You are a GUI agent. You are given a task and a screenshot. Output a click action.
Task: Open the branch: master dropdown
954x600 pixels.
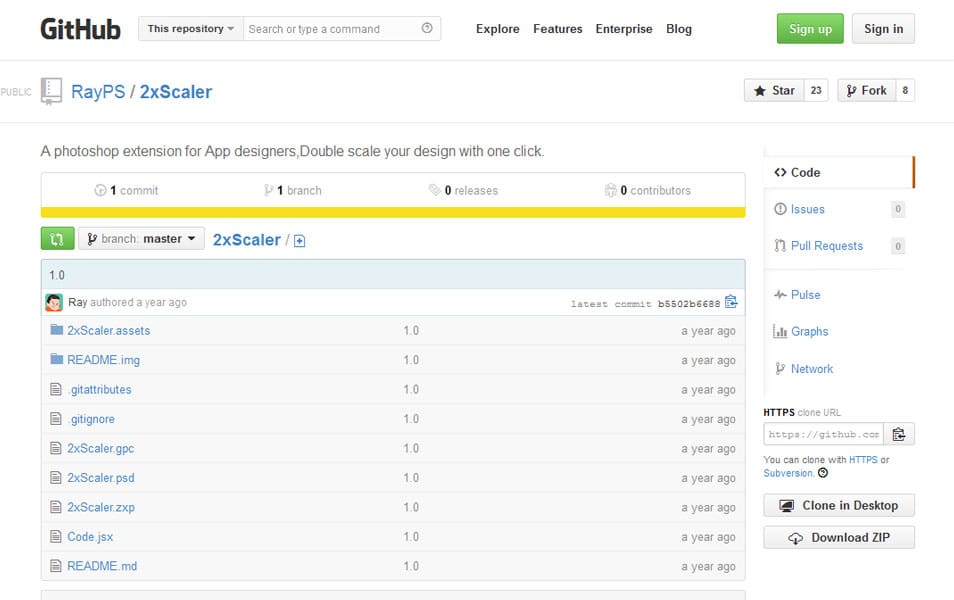141,239
